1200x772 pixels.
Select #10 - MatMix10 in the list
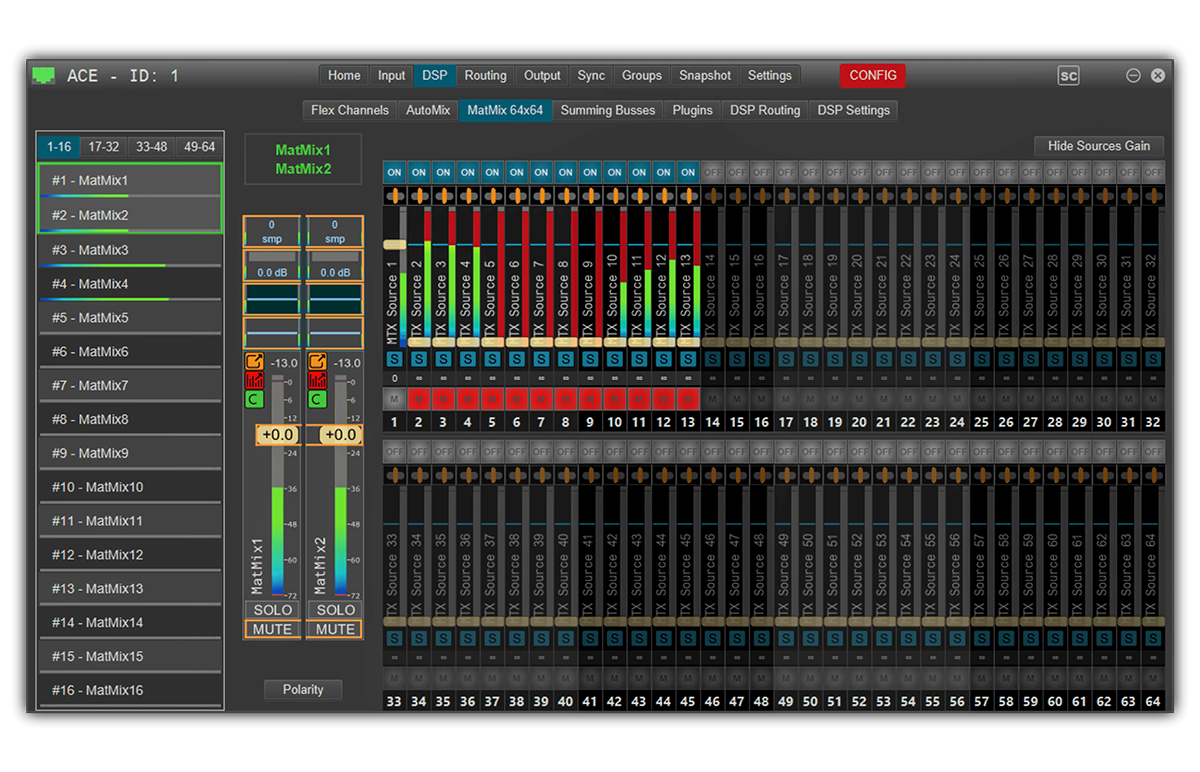[x=130, y=488]
